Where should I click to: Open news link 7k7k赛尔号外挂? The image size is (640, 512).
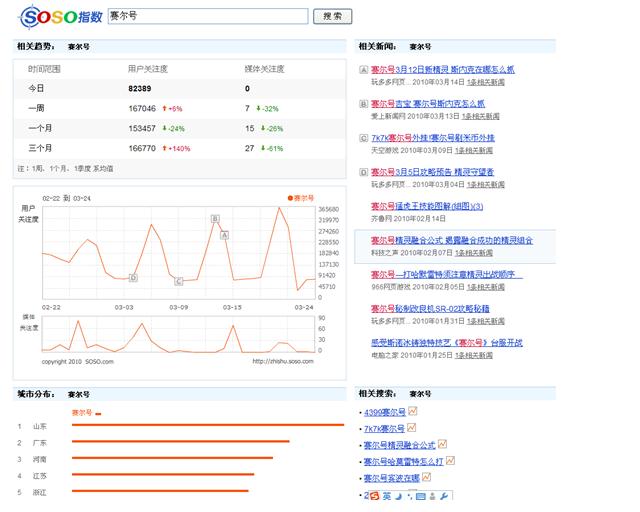click(x=433, y=138)
